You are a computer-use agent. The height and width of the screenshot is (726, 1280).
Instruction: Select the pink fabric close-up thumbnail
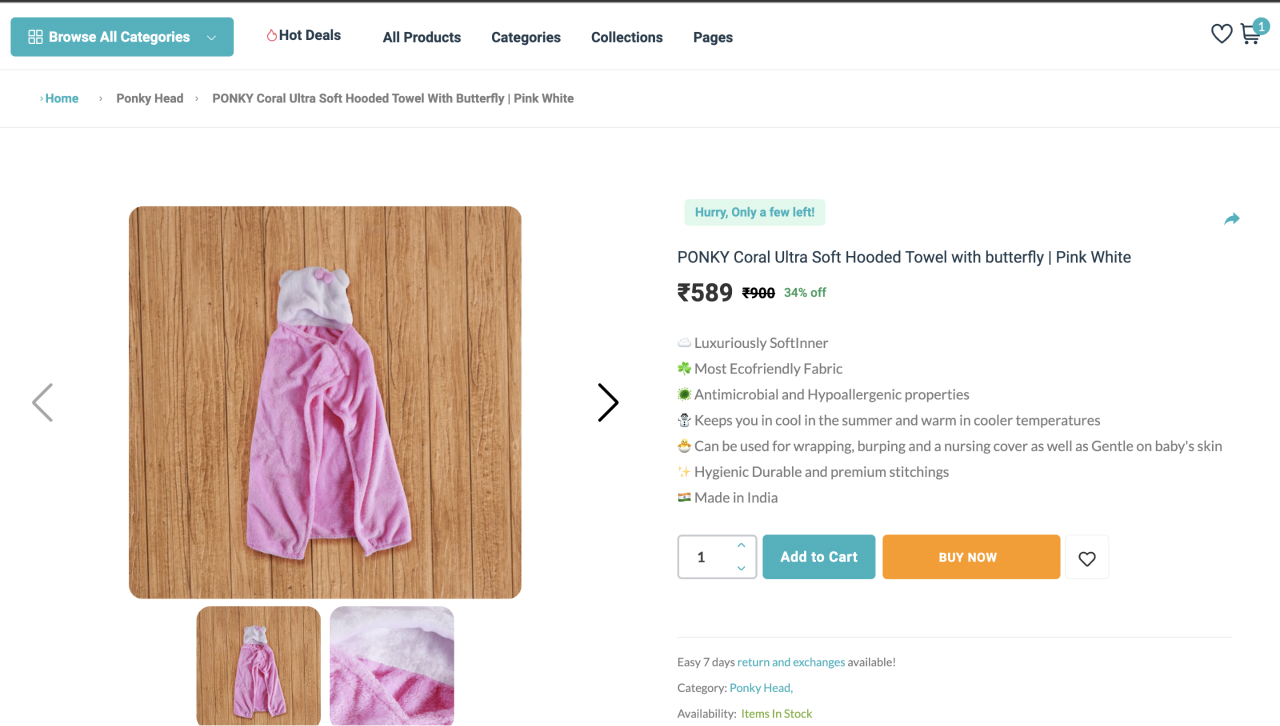(392, 665)
